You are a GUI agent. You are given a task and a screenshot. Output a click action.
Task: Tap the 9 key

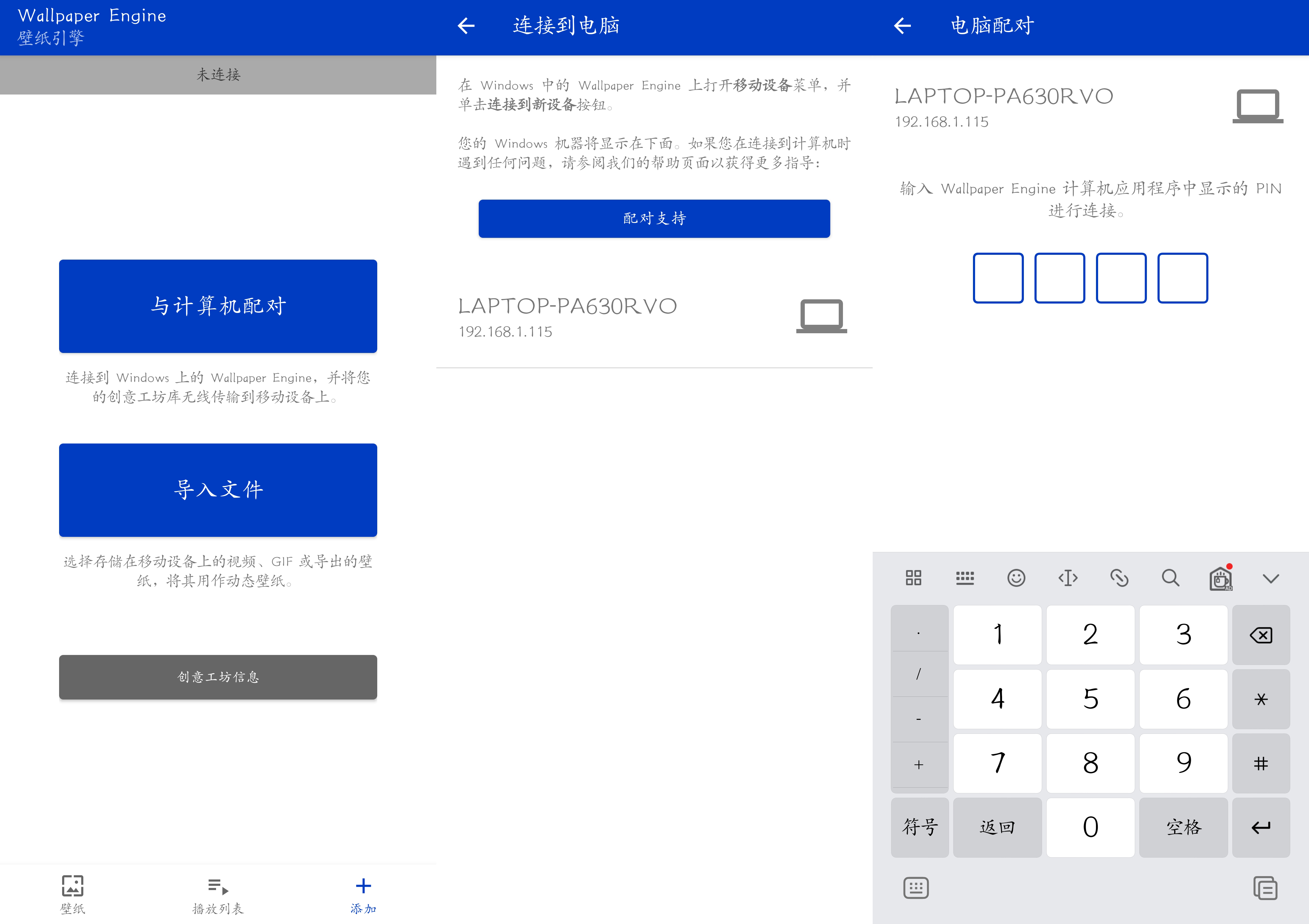tap(1183, 763)
